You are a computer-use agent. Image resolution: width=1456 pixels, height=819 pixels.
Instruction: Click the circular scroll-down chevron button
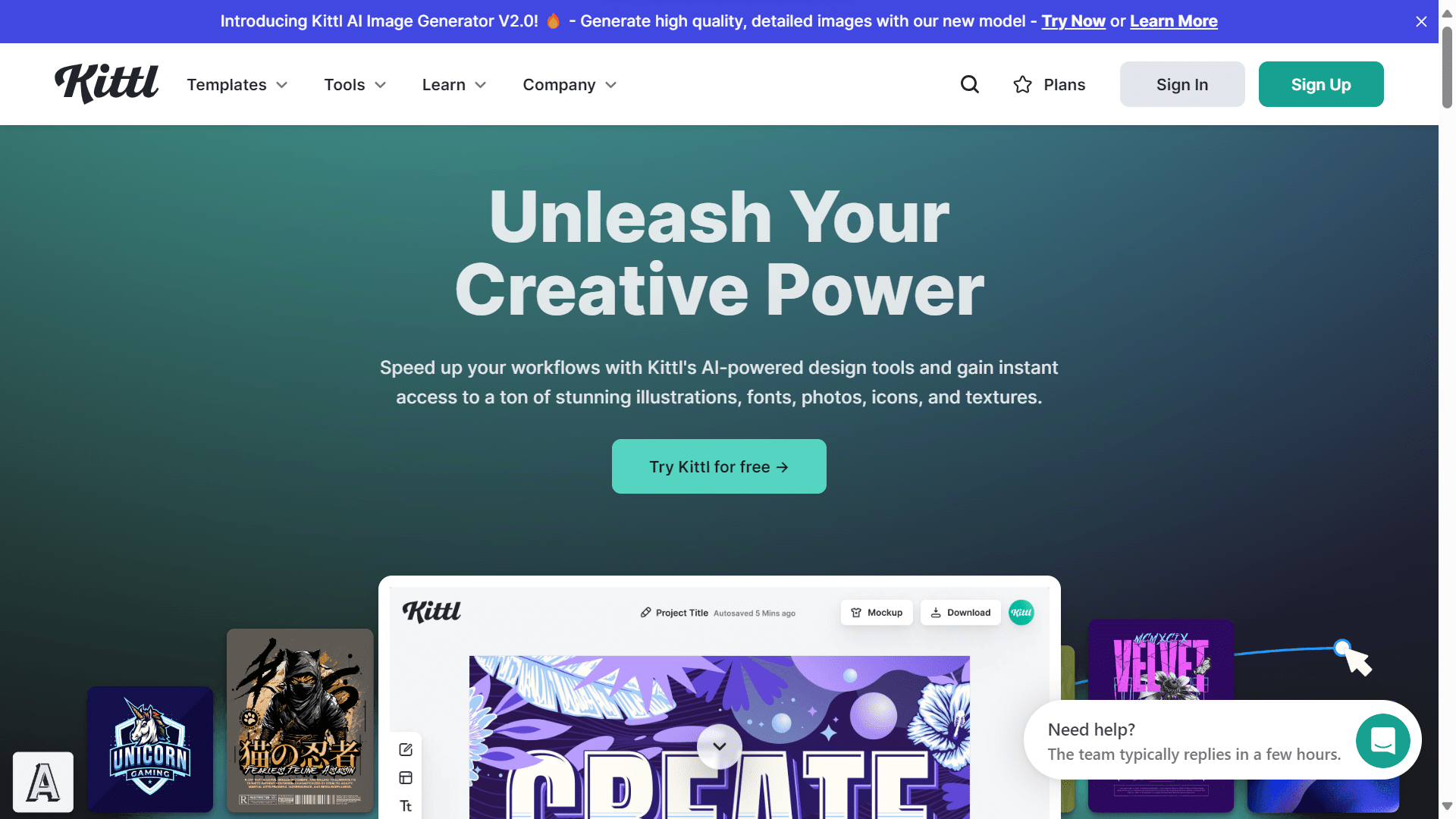point(720,746)
